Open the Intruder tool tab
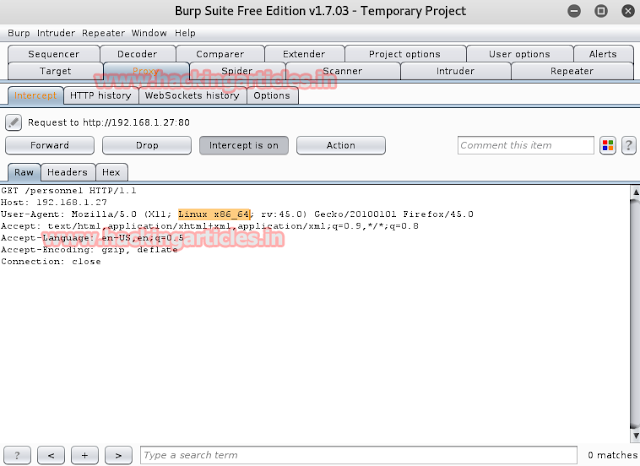Image resolution: width=640 pixels, height=466 pixels. (456, 71)
